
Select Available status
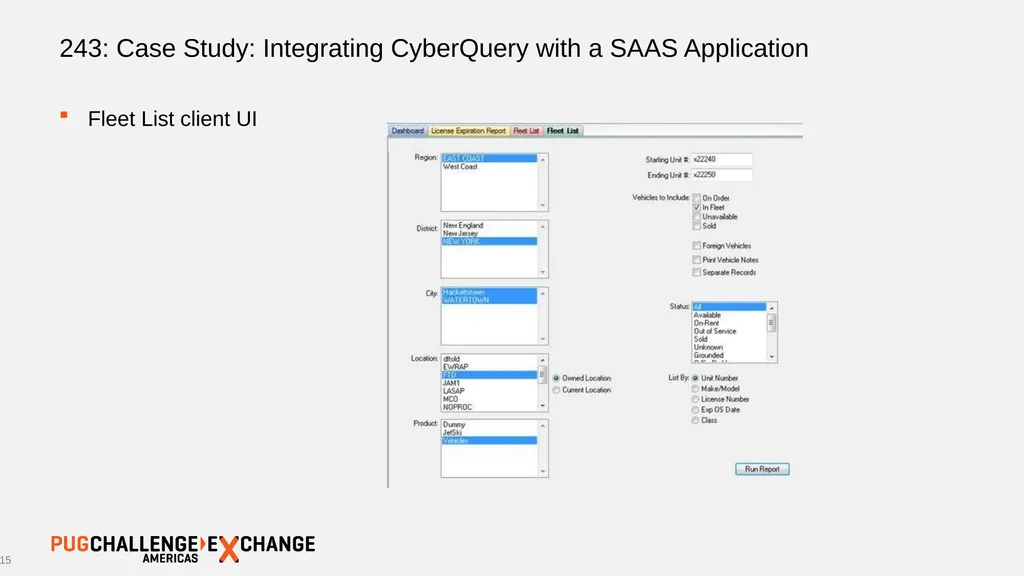pos(729,315)
